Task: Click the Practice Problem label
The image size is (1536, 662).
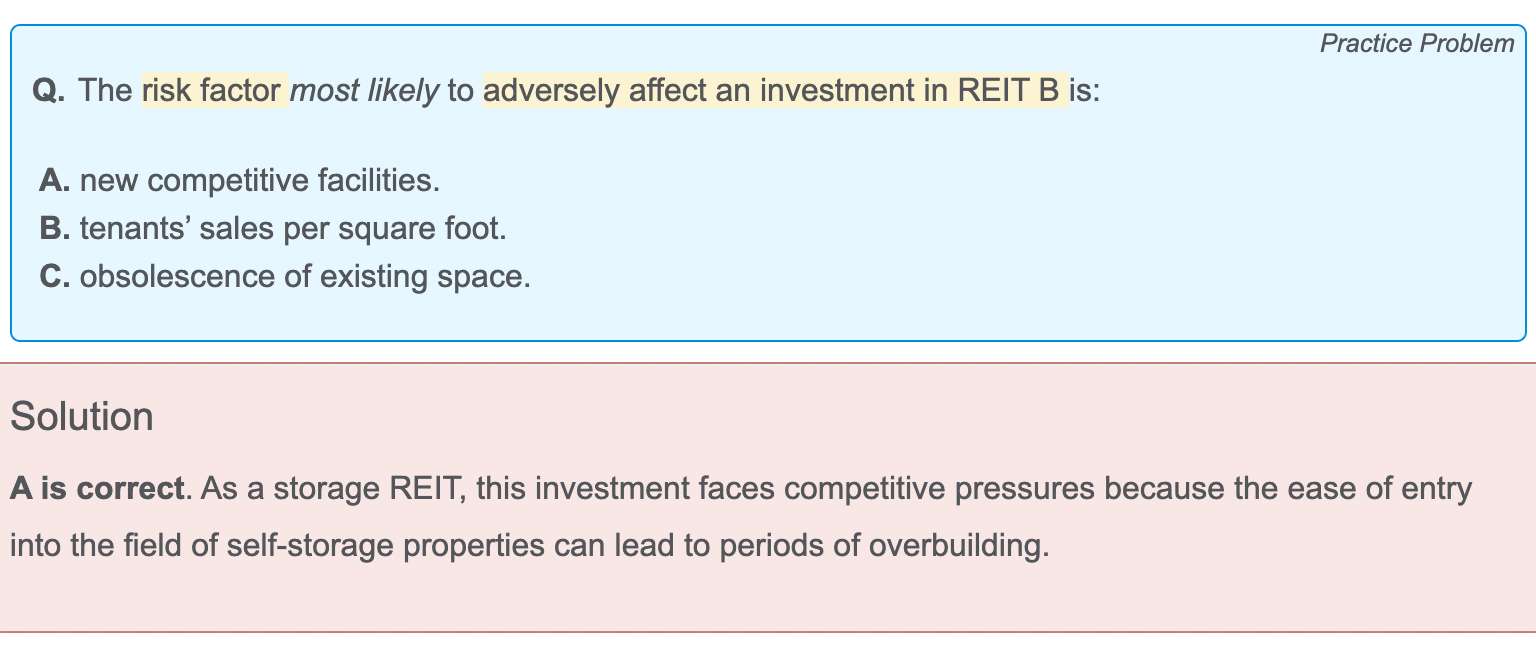Action: 1416,44
